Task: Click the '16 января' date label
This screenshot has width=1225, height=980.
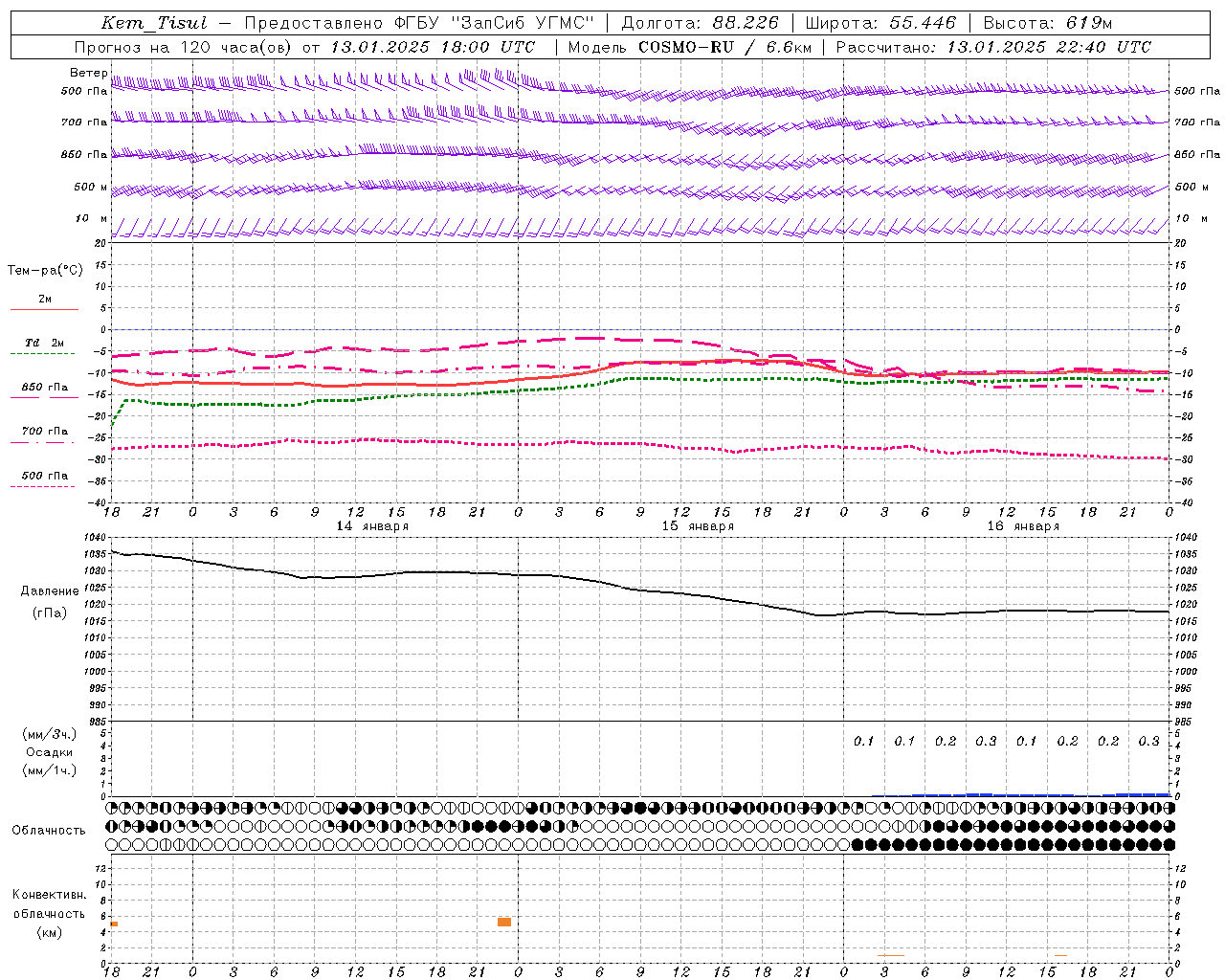Action: pyautogui.click(x=1023, y=526)
